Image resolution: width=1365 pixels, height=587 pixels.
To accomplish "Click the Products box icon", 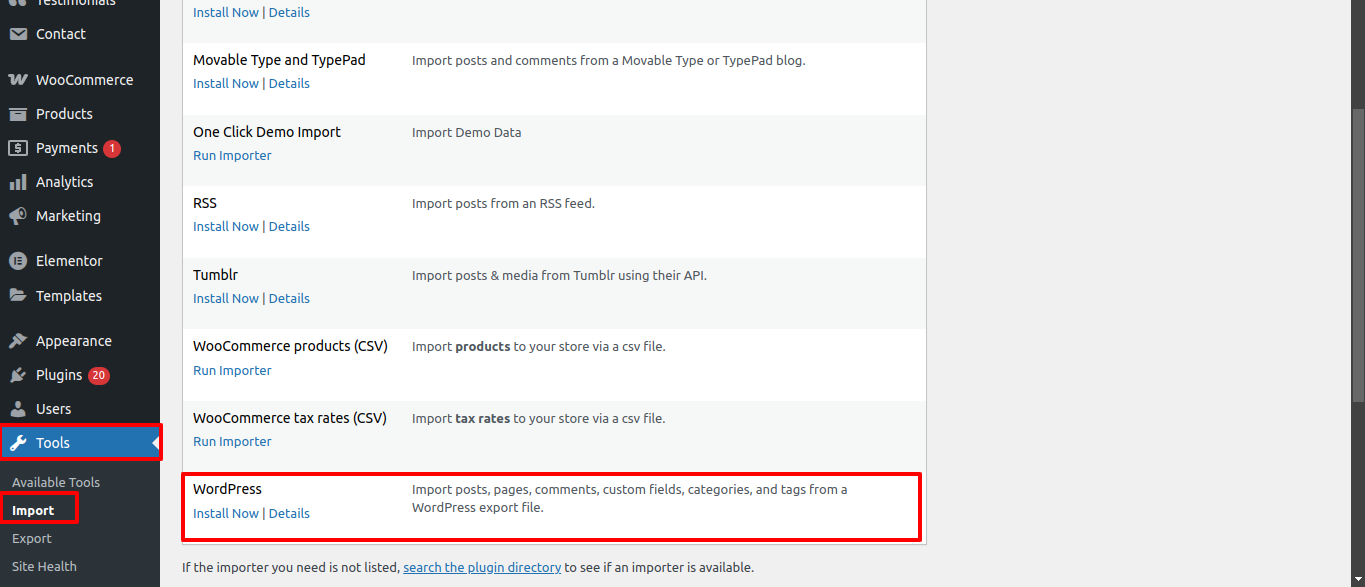I will (x=17, y=114).
